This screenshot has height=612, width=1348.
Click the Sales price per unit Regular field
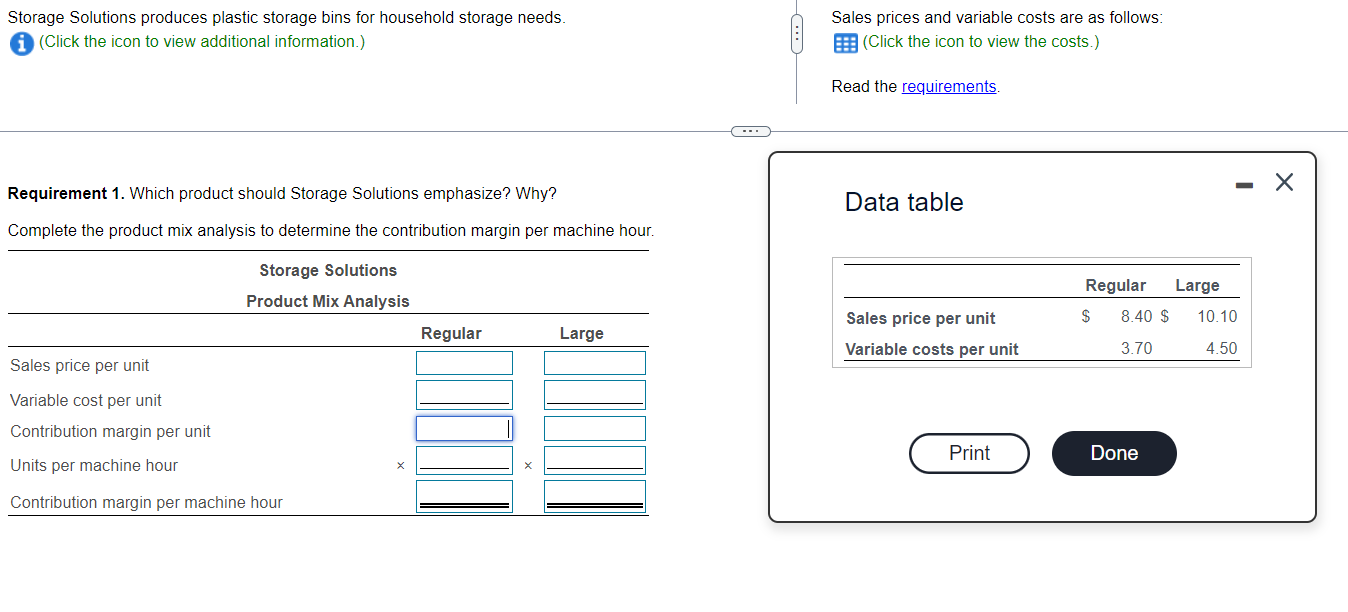pos(464,362)
